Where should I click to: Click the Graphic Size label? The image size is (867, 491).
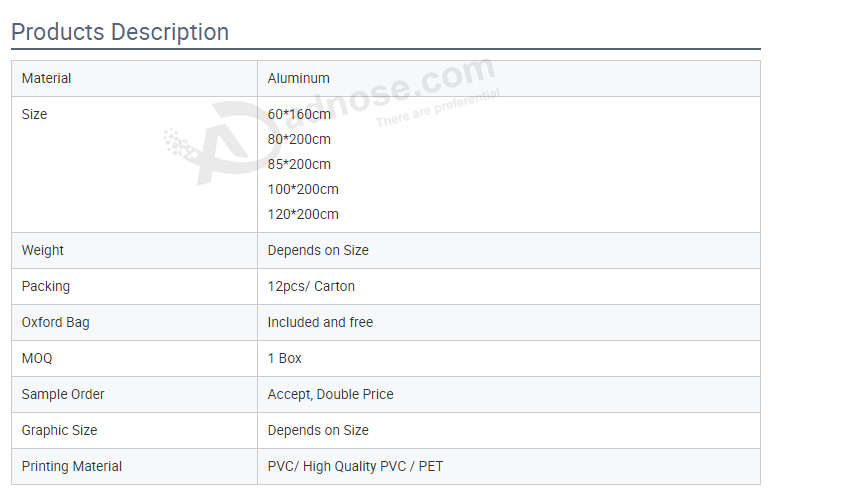(x=60, y=430)
